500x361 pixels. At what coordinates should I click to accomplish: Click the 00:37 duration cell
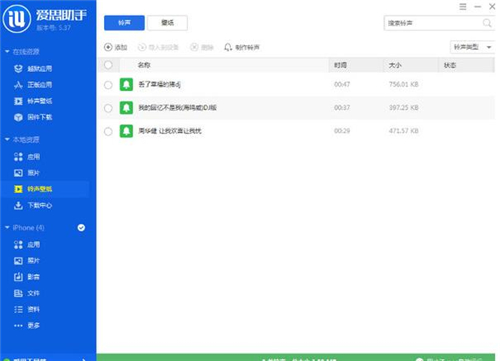click(342, 108)
